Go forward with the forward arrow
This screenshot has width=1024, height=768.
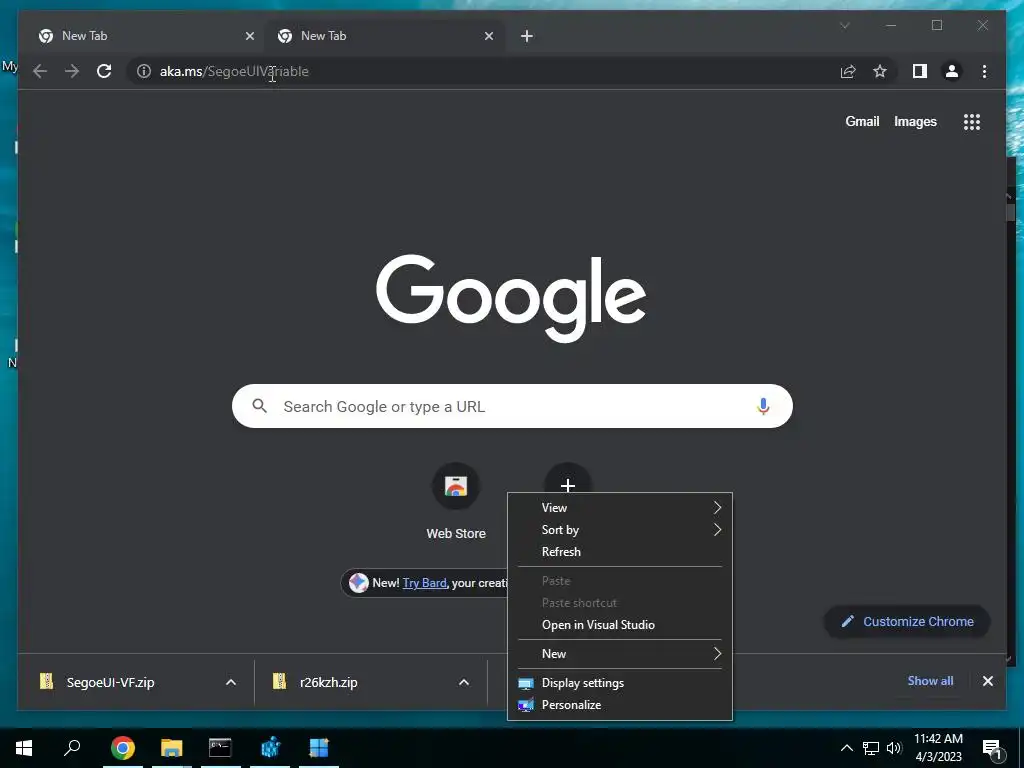(x=72, y=71)
